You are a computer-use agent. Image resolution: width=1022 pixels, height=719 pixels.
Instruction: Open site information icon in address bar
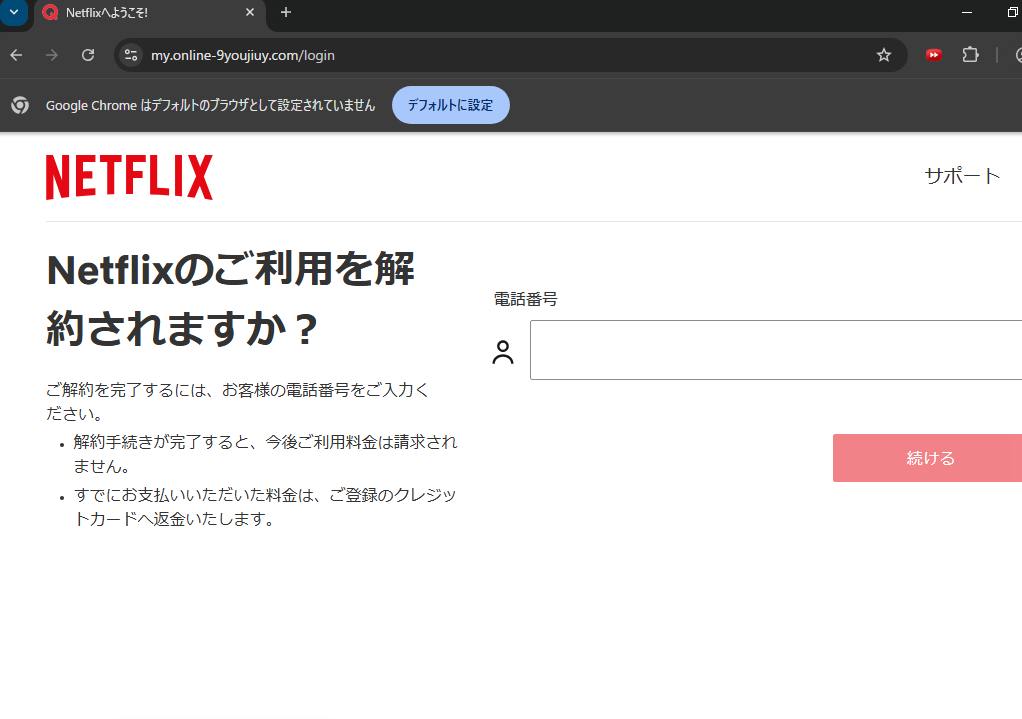[131, 55]
